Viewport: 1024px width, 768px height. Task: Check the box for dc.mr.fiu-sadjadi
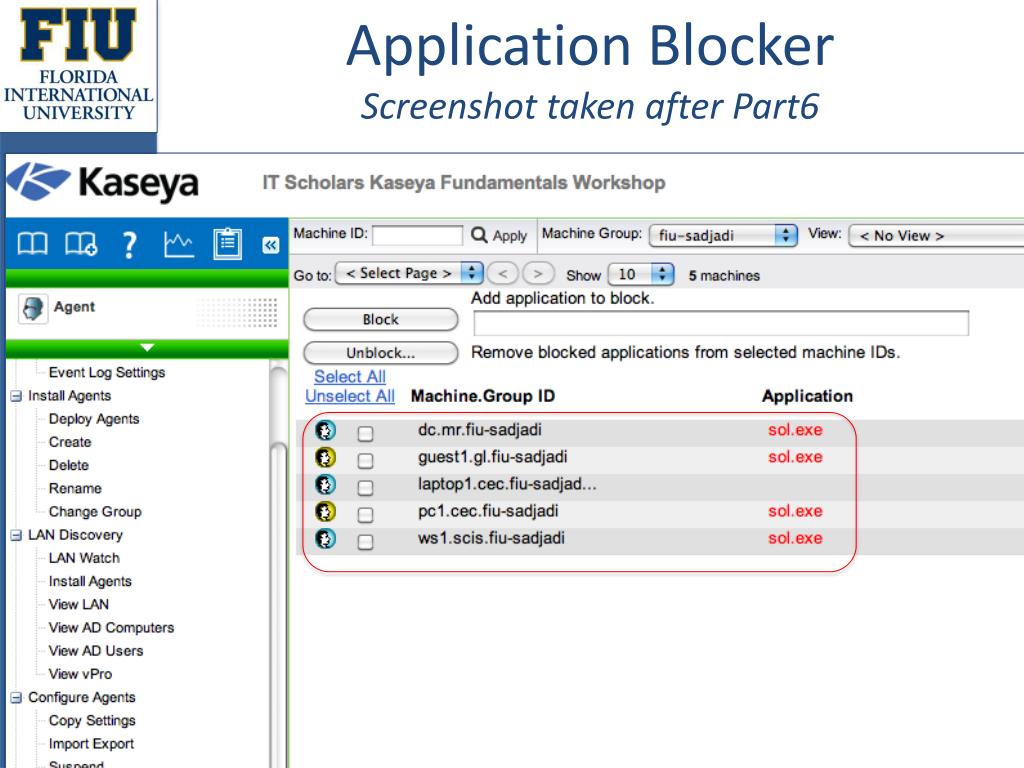366,434
